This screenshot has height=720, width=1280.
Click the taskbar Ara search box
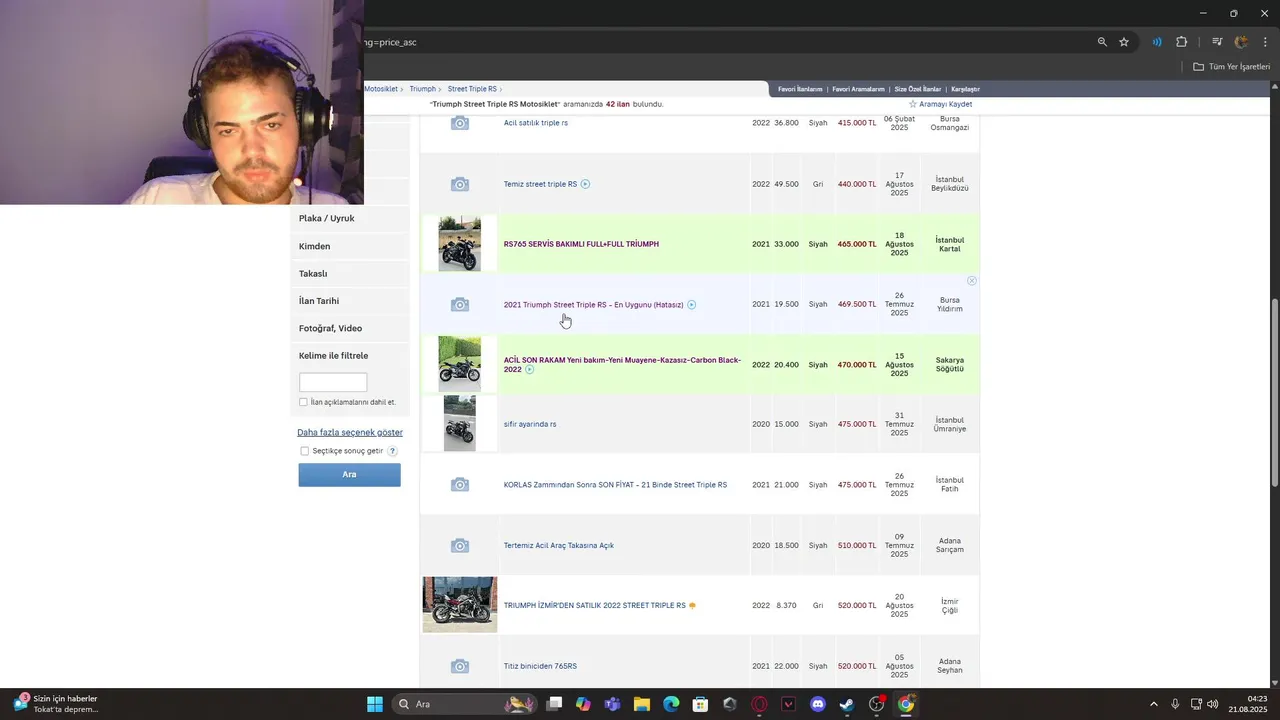click(x=466, y=704)
